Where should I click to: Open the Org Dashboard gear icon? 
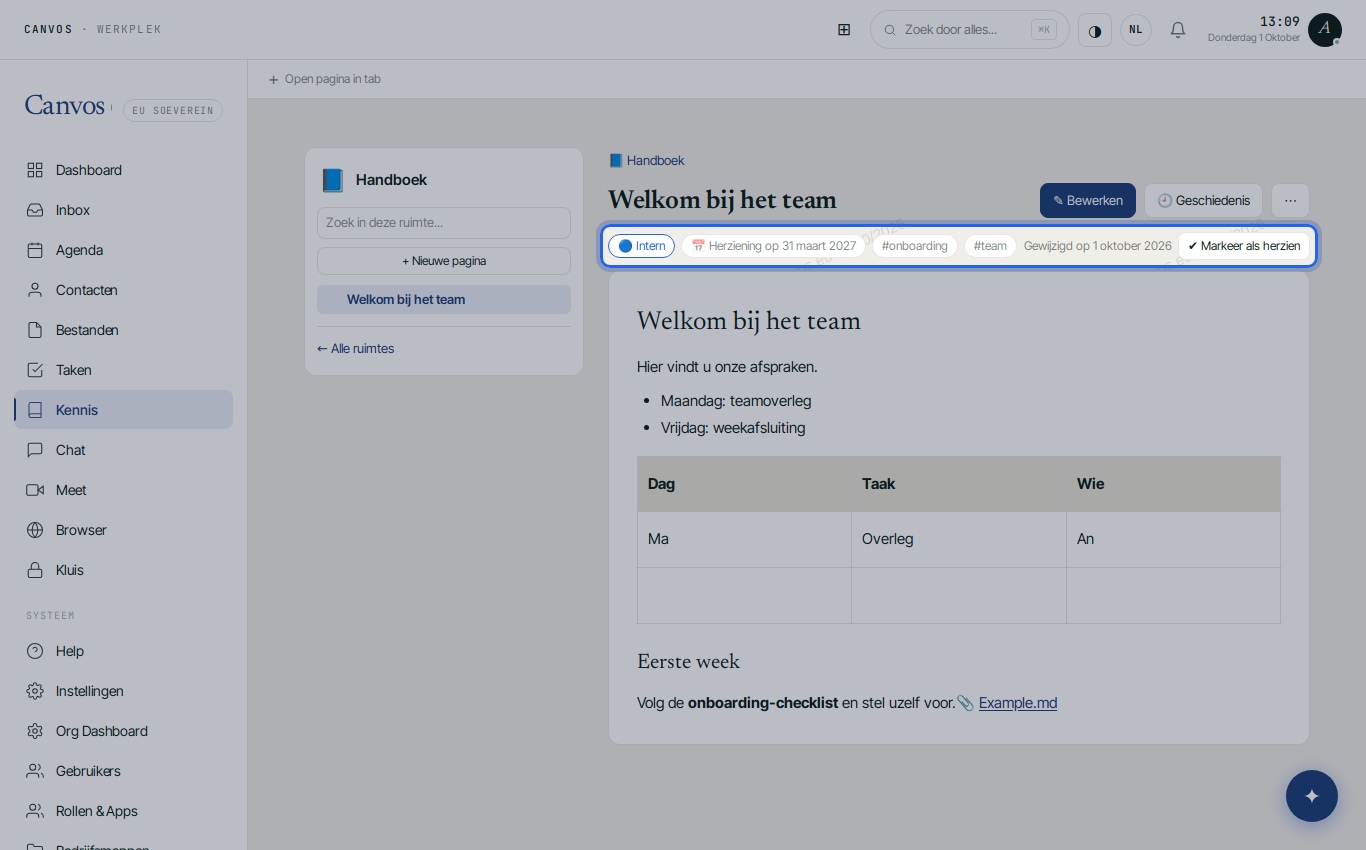[35, 731]
